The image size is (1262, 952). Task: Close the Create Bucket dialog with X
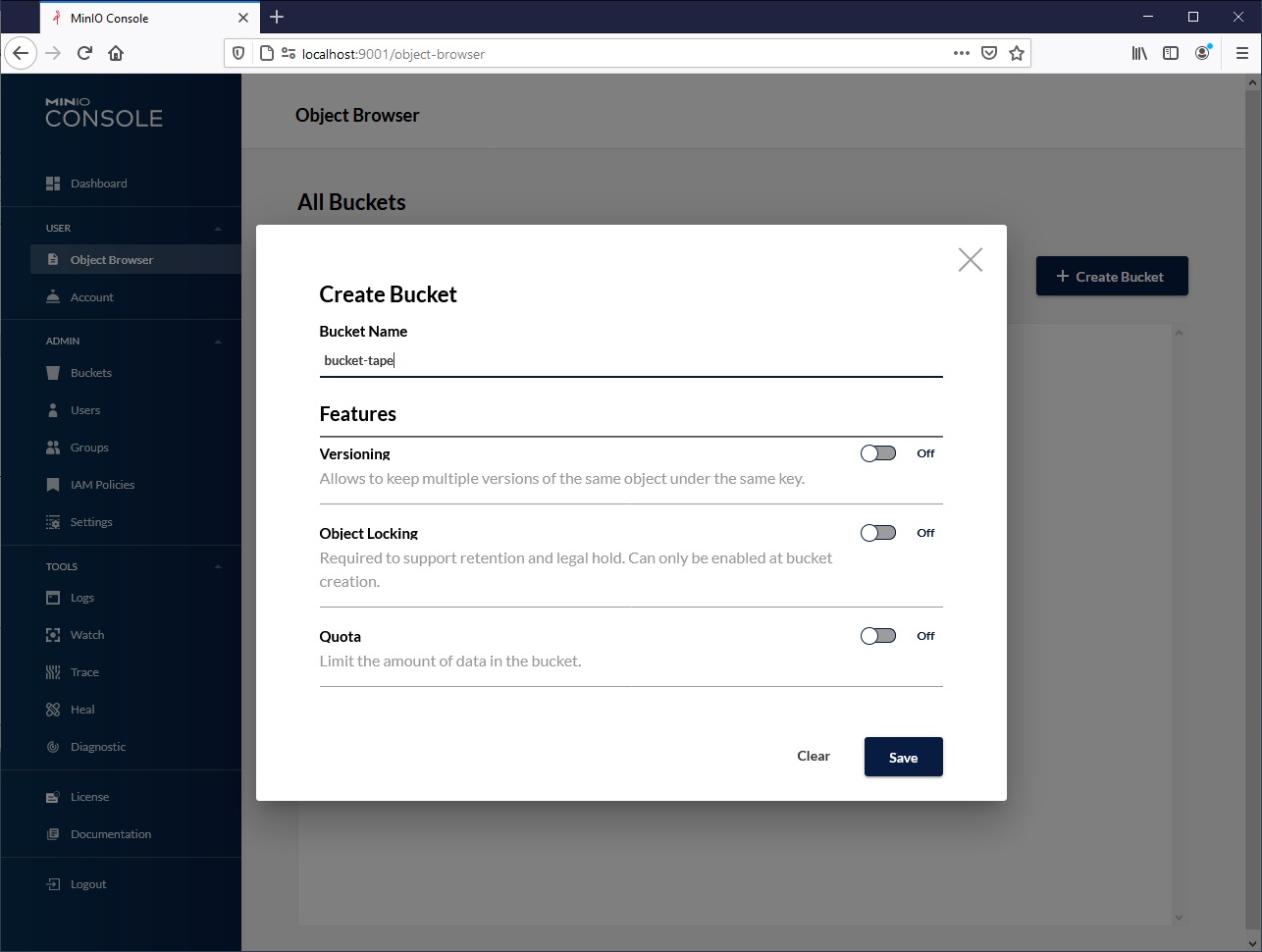tap(971, 259)
